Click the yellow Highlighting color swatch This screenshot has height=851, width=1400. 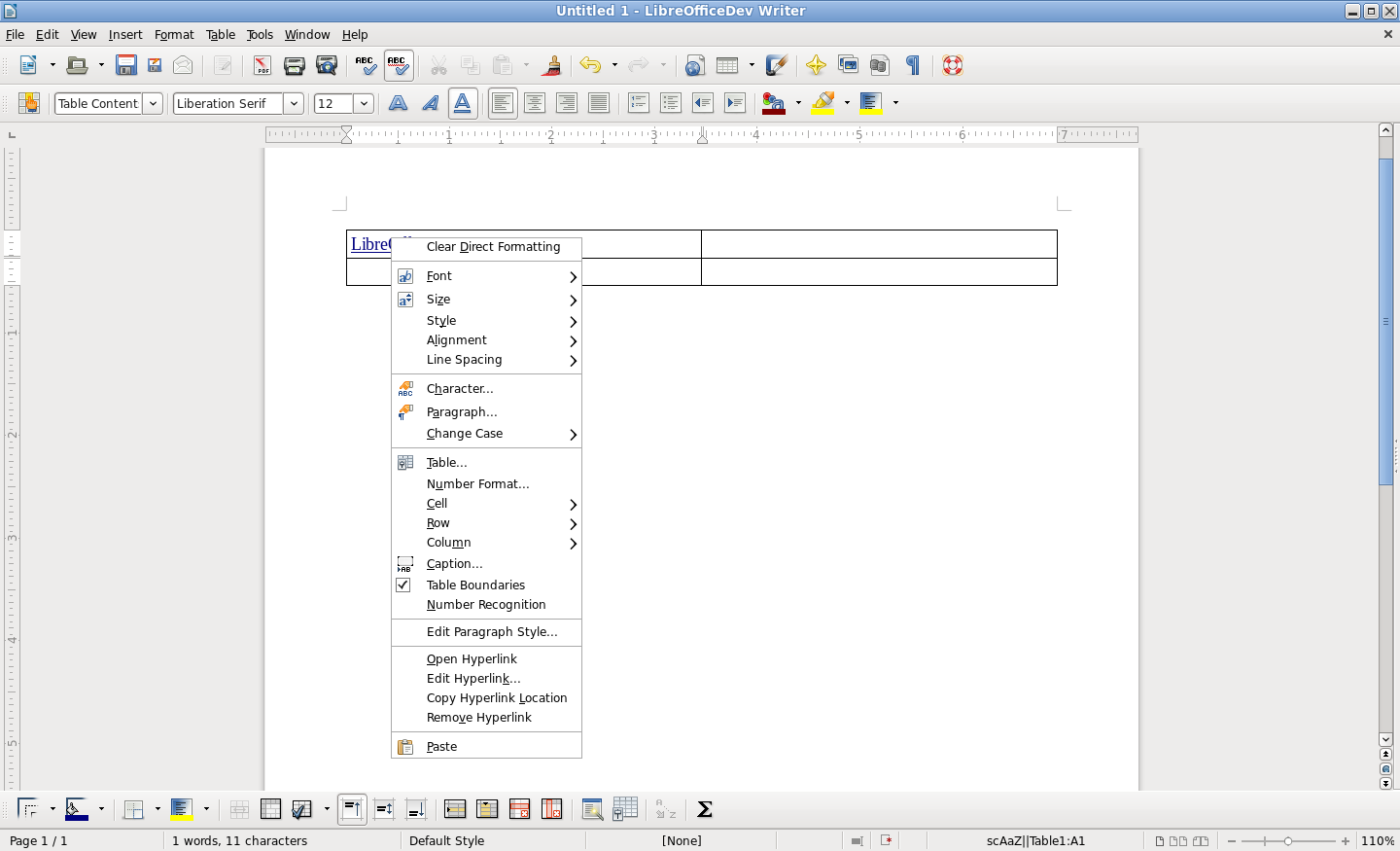822,103
